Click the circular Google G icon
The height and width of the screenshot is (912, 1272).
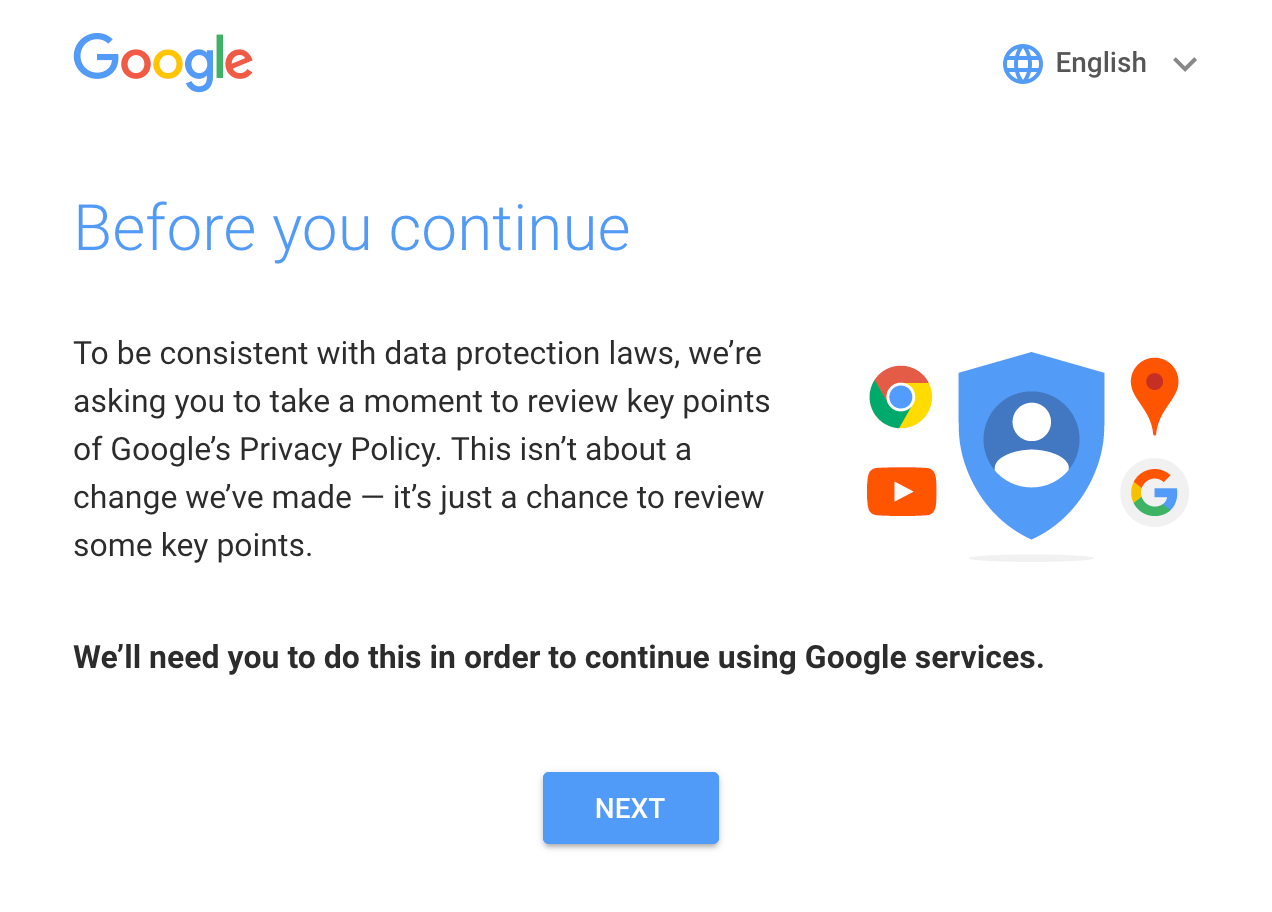pyautogui.click(x=1154, y=491)
